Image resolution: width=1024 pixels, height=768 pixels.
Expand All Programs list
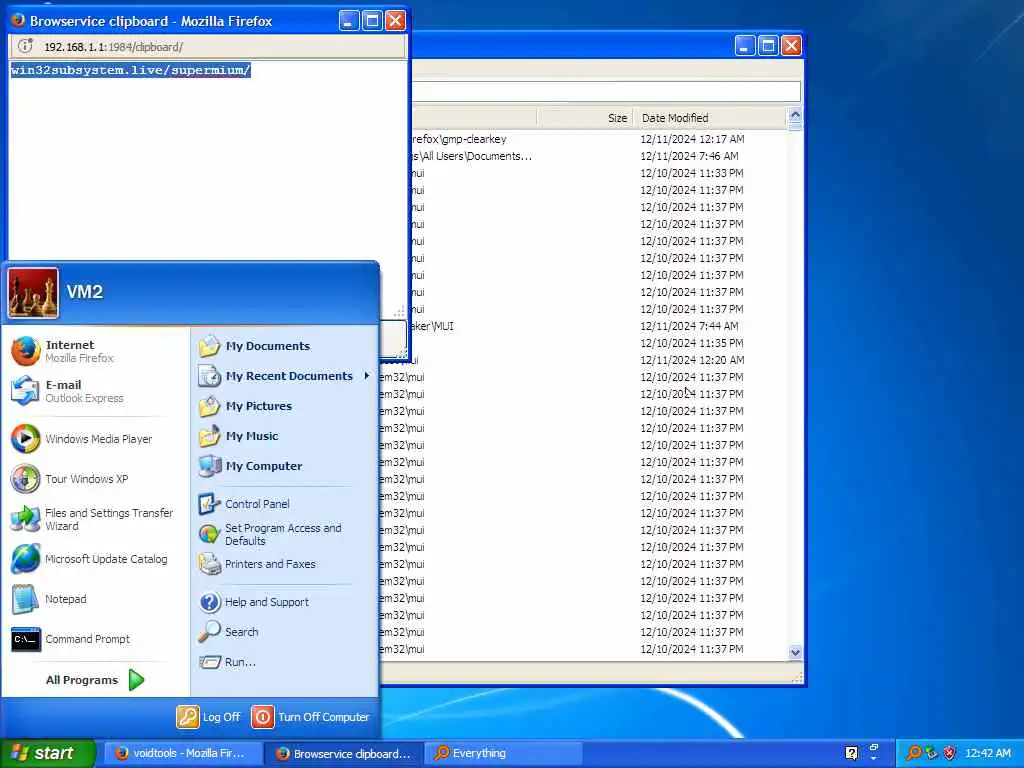coord(95,680)
